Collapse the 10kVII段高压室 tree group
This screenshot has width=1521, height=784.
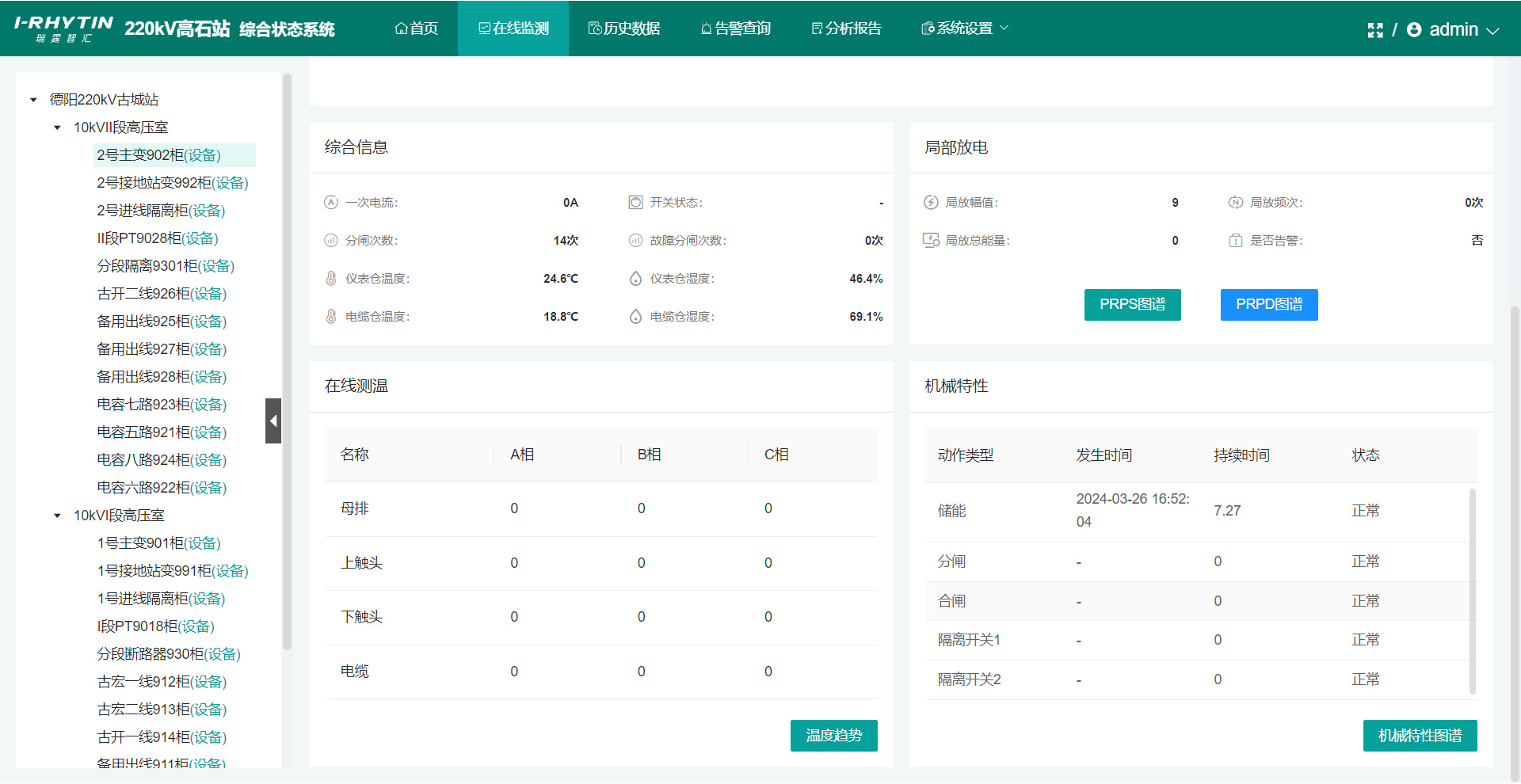[57, 127]
